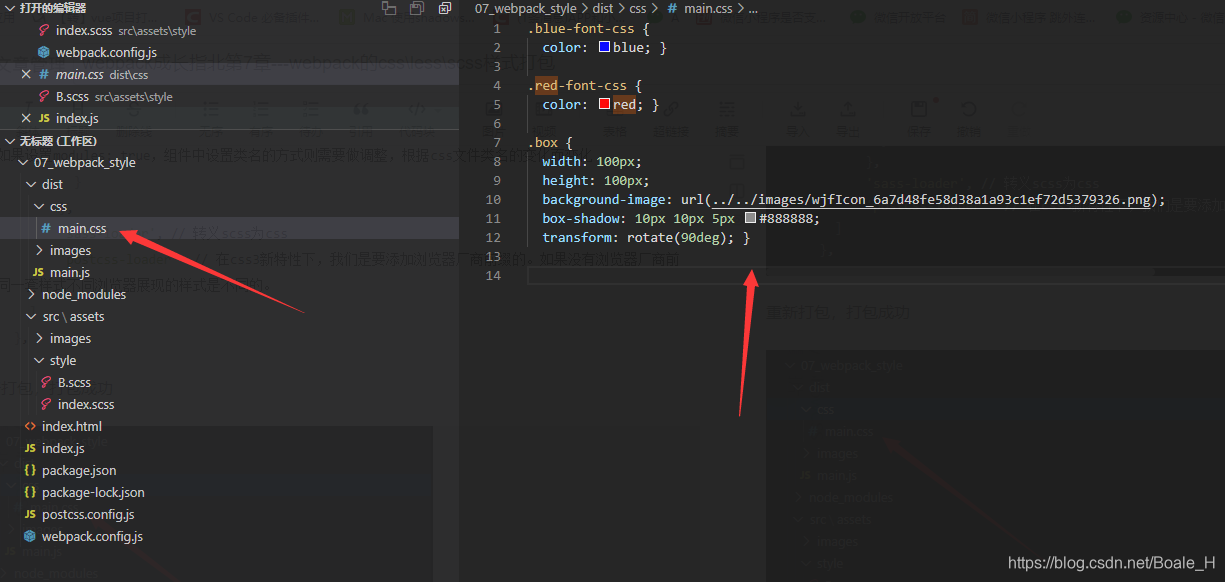The image size is (1225, 582).
Task: Collapse the src \ assets folder chevron
Action: pyautogui.click(x=31, y=316)
